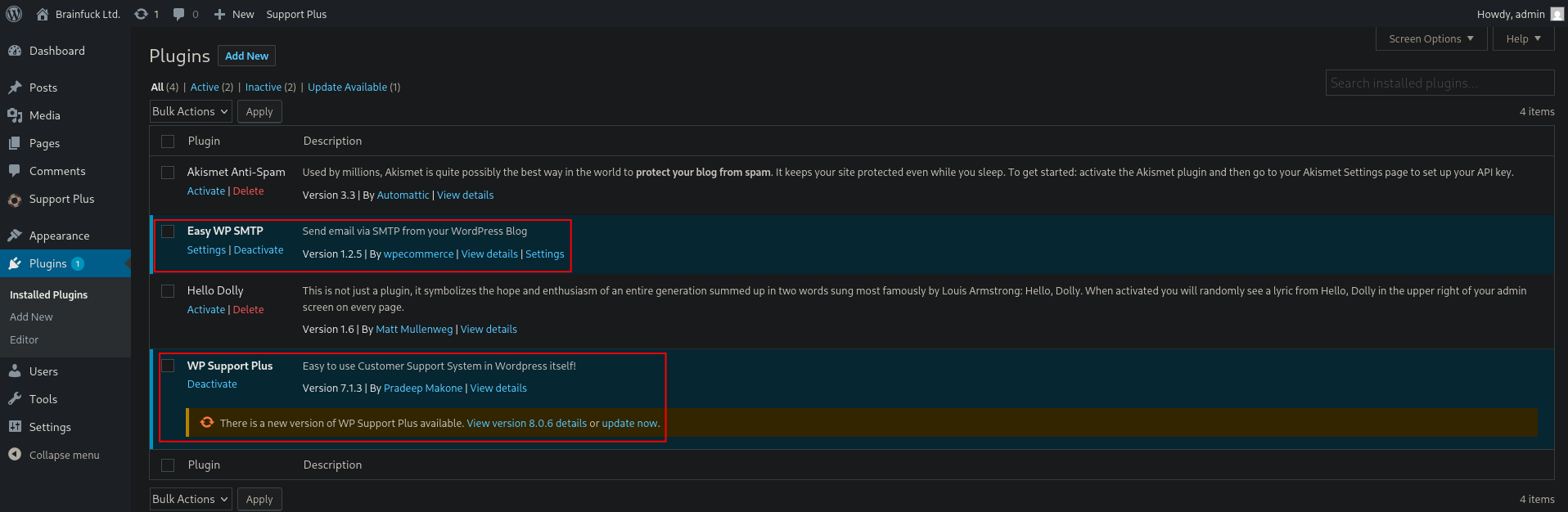
Task: Check the Akismet Anti-Spam checkbox
Action: 168,173
